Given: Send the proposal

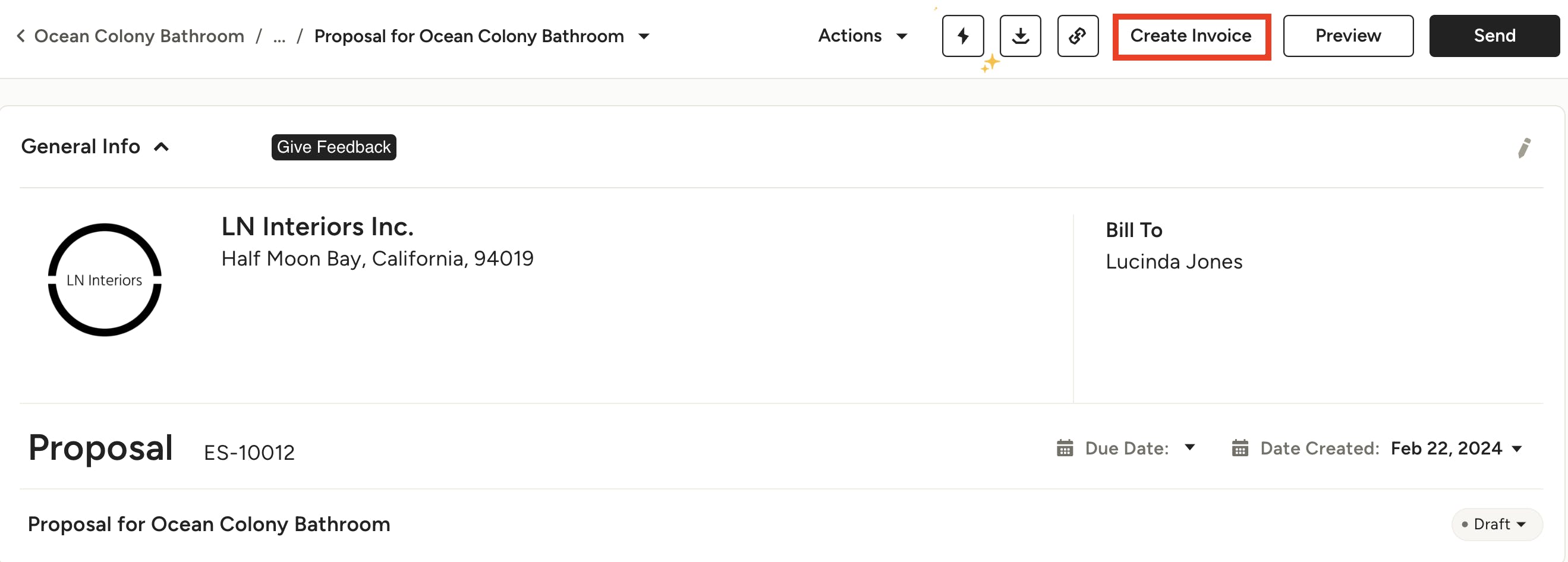Looking at the screenshot, I should pyautogui.click(x=1494, y=36).
